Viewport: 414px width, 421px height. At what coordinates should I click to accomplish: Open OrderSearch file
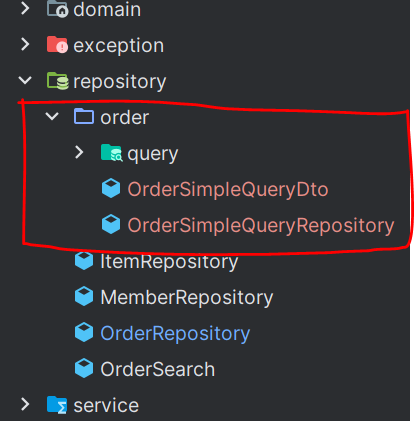point(158,369)
